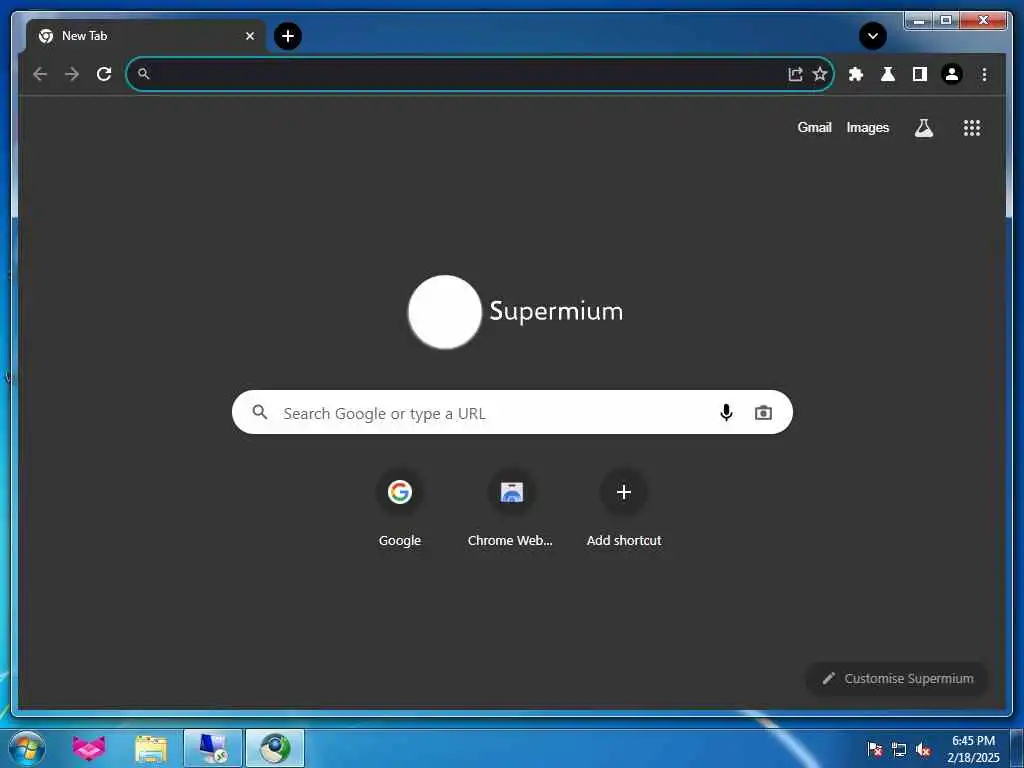Open the Images link
This screenshot has width=1024, height=768.
867,127
